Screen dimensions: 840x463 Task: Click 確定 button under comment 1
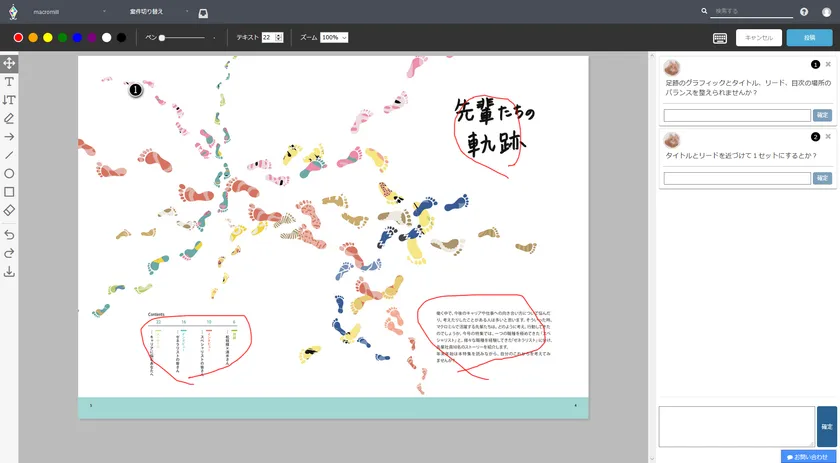822,115
